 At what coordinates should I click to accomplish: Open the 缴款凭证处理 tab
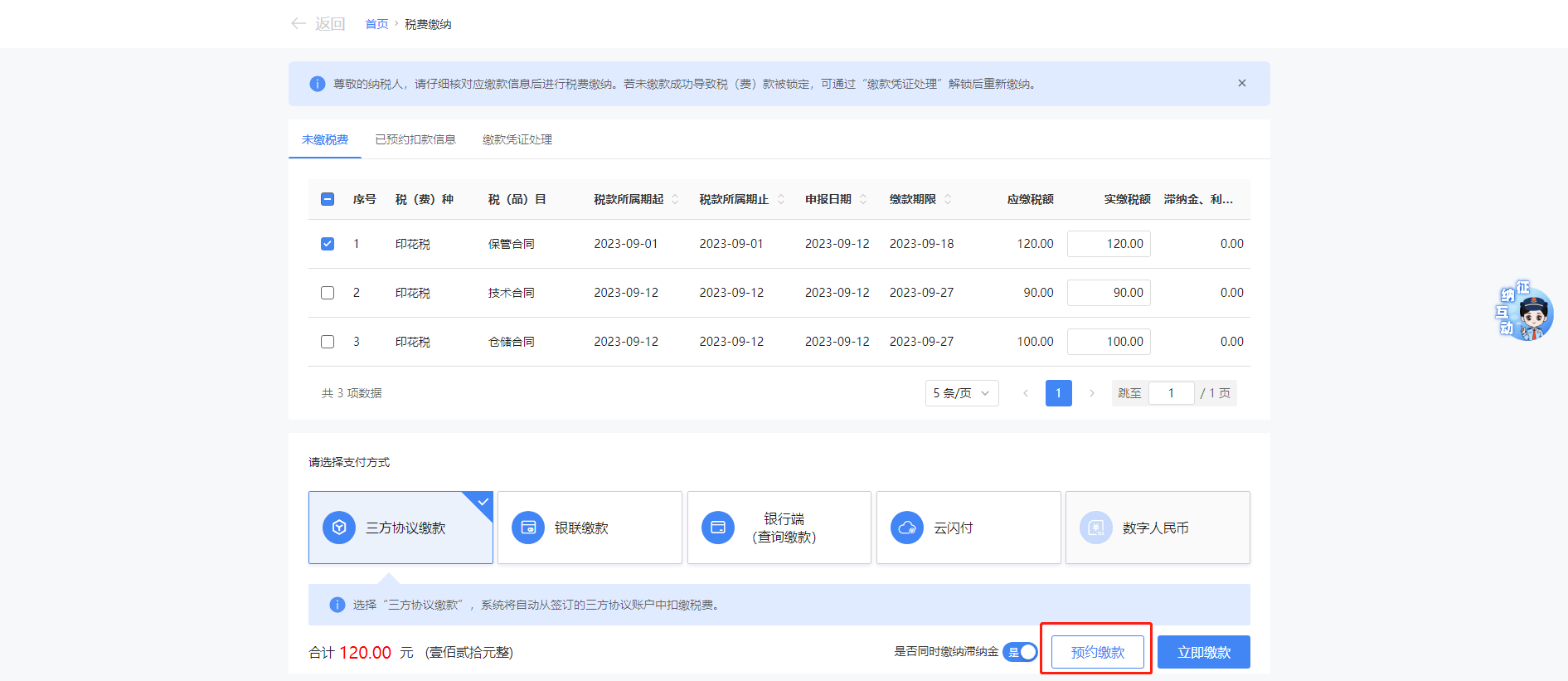517,139
